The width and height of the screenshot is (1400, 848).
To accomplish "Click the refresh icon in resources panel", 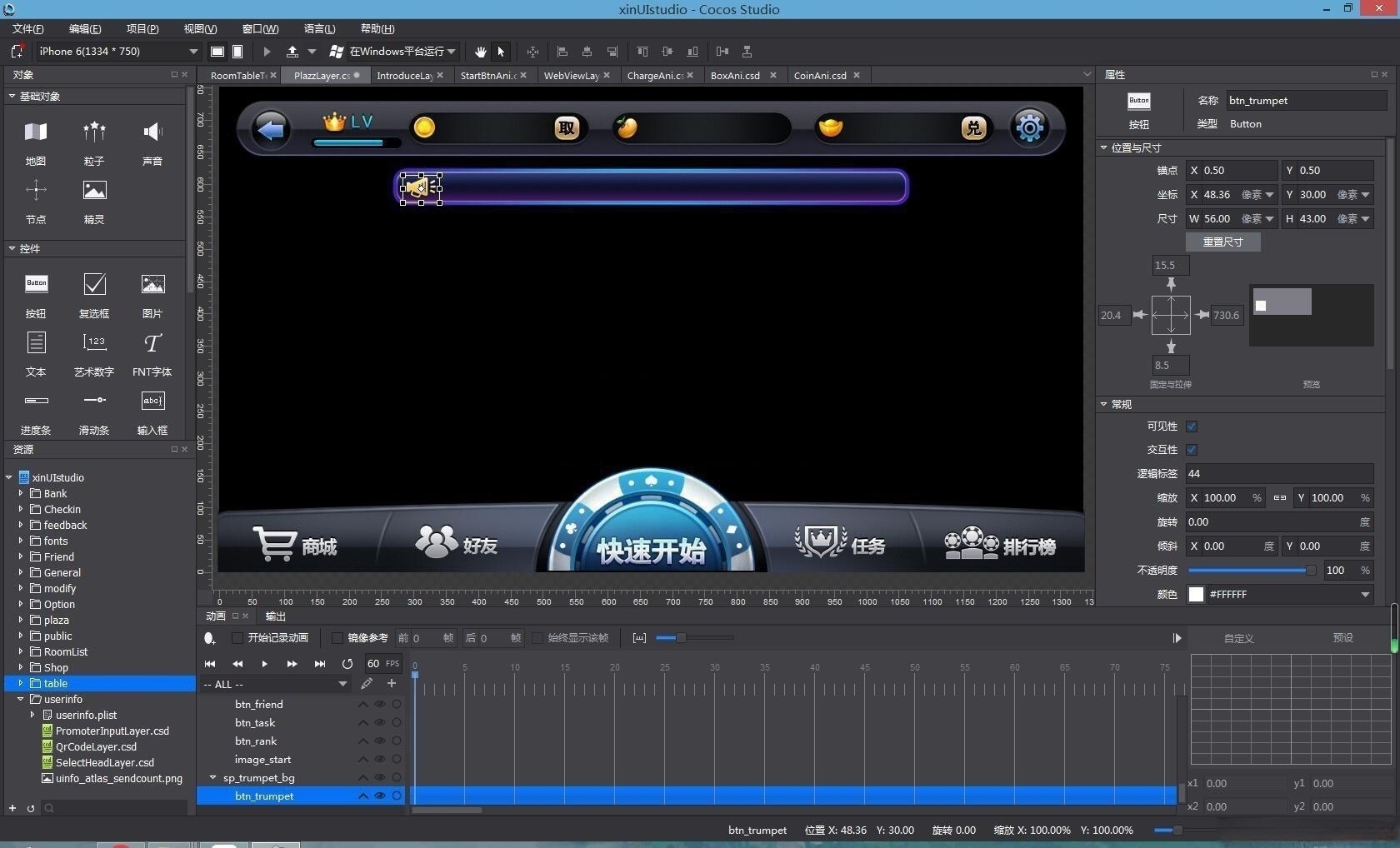I will [31, 808].
